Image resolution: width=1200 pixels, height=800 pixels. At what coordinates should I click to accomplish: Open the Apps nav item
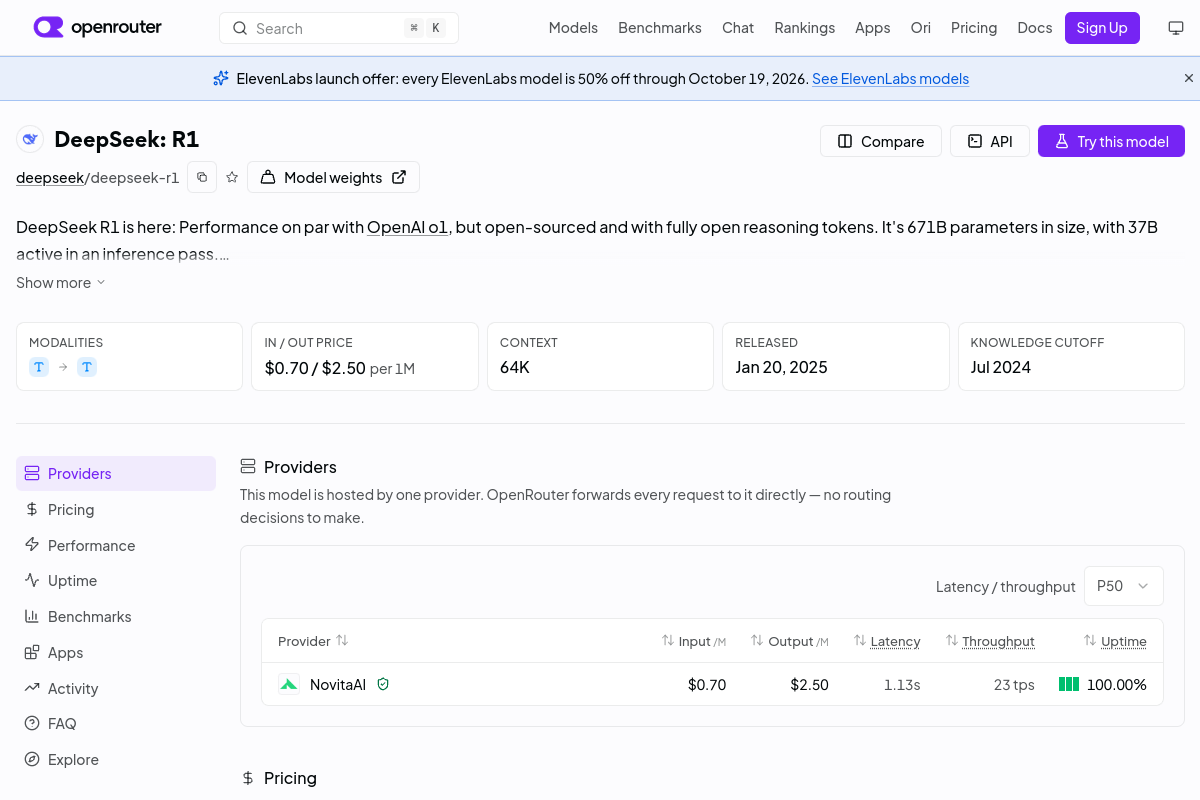click(872, 28)
